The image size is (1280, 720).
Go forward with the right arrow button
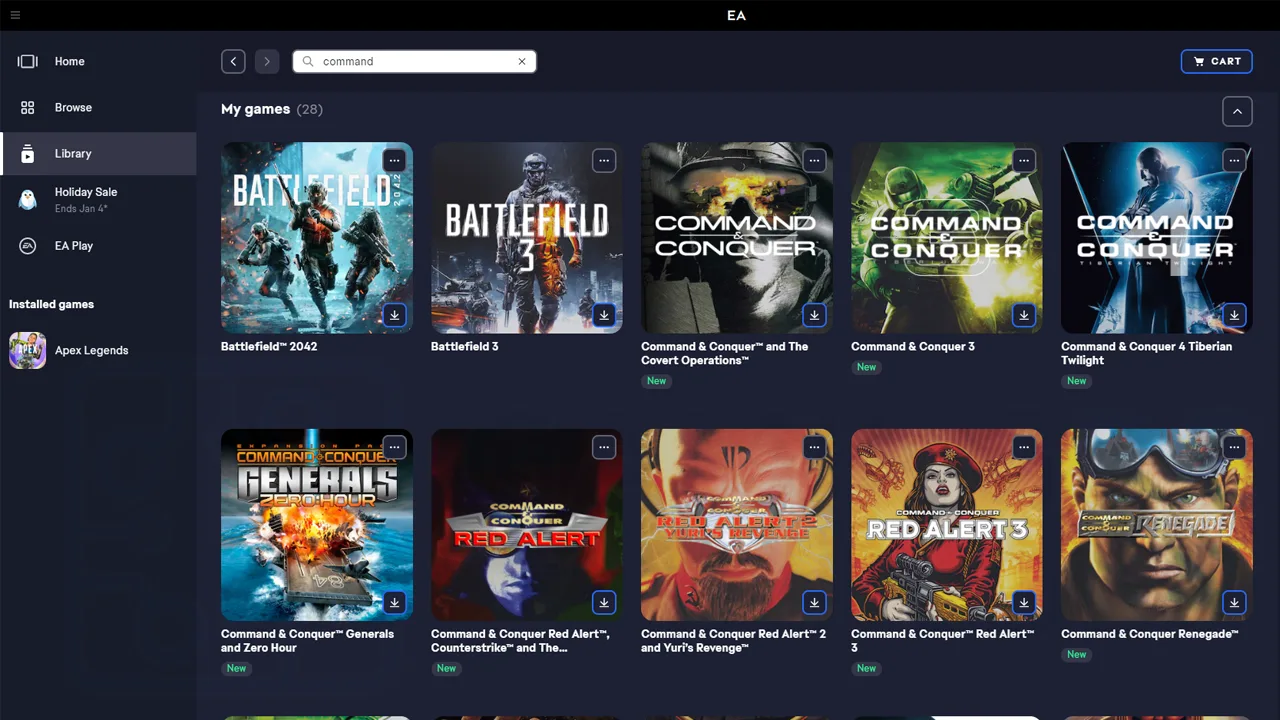(x=267, y=61)
